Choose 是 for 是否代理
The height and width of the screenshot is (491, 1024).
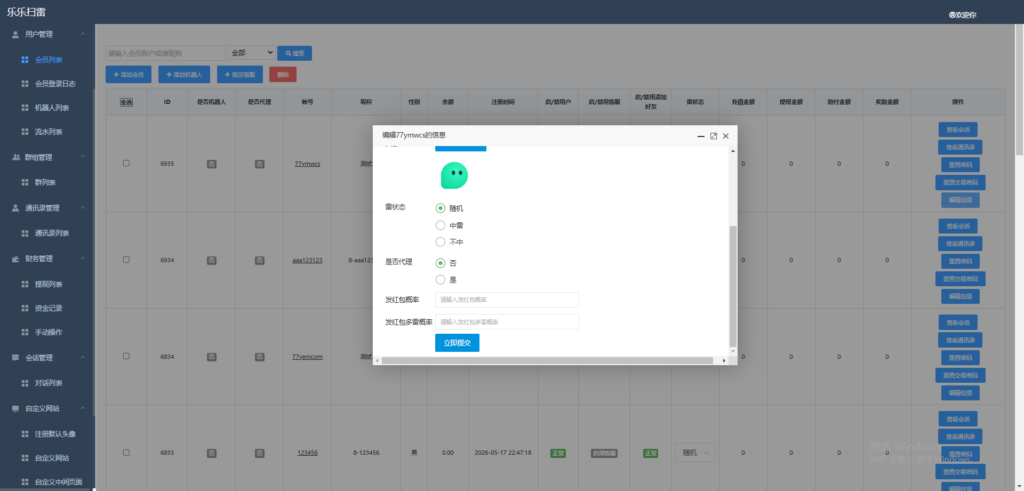(440, 279)
